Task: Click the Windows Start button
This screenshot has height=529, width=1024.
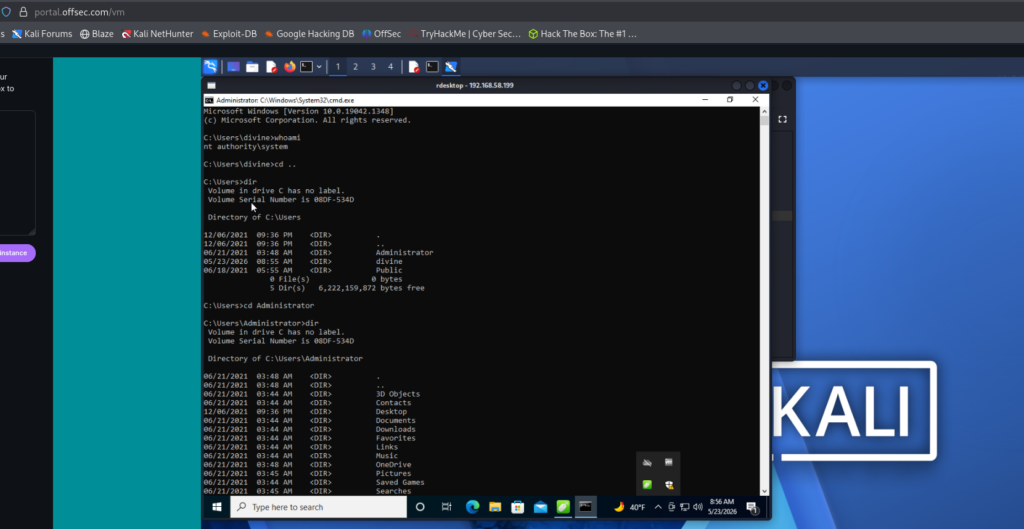Action: [x=216, y=507]
